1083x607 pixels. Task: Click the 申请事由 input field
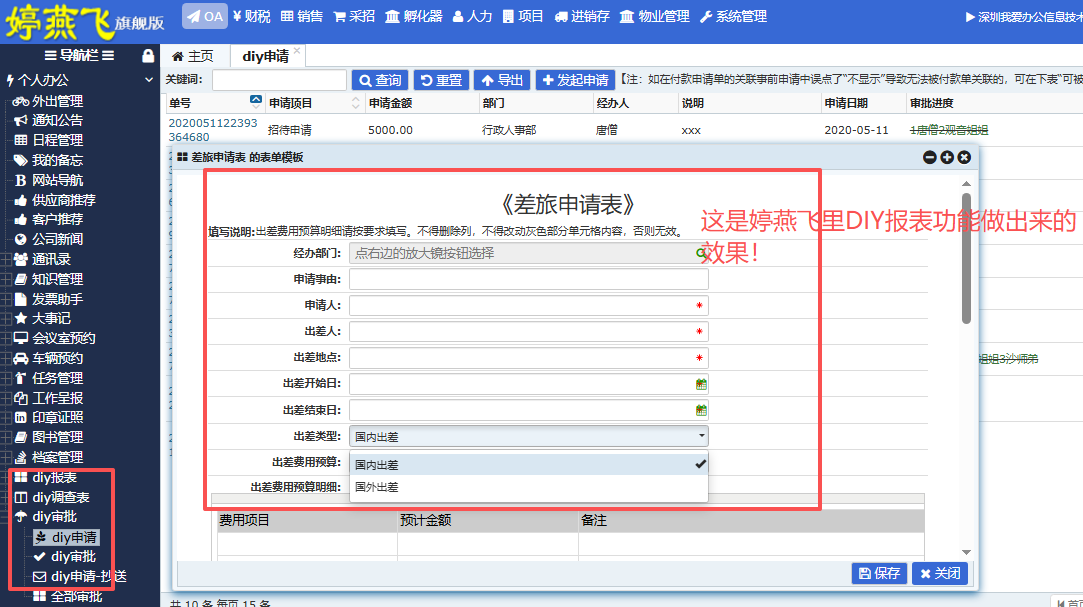click(x=528, y=279)
